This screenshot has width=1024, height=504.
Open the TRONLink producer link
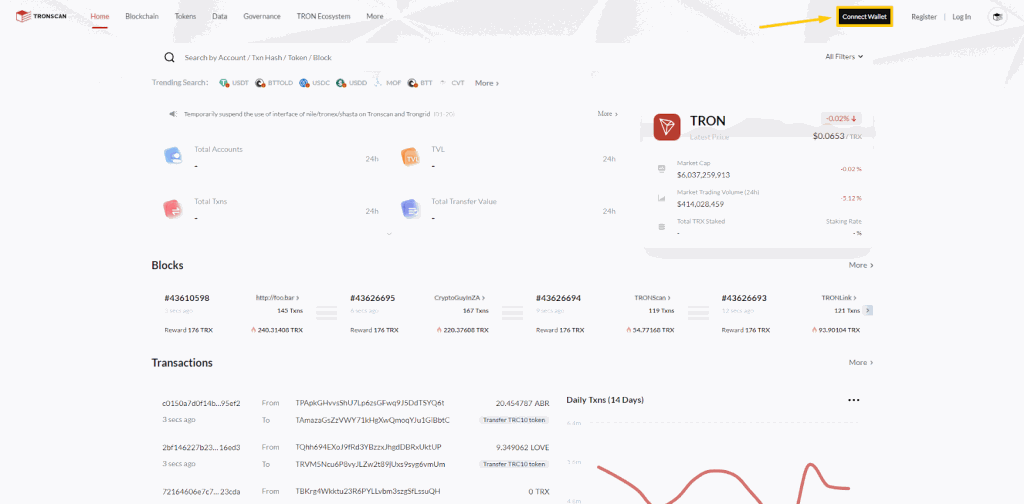coord(839,298)
